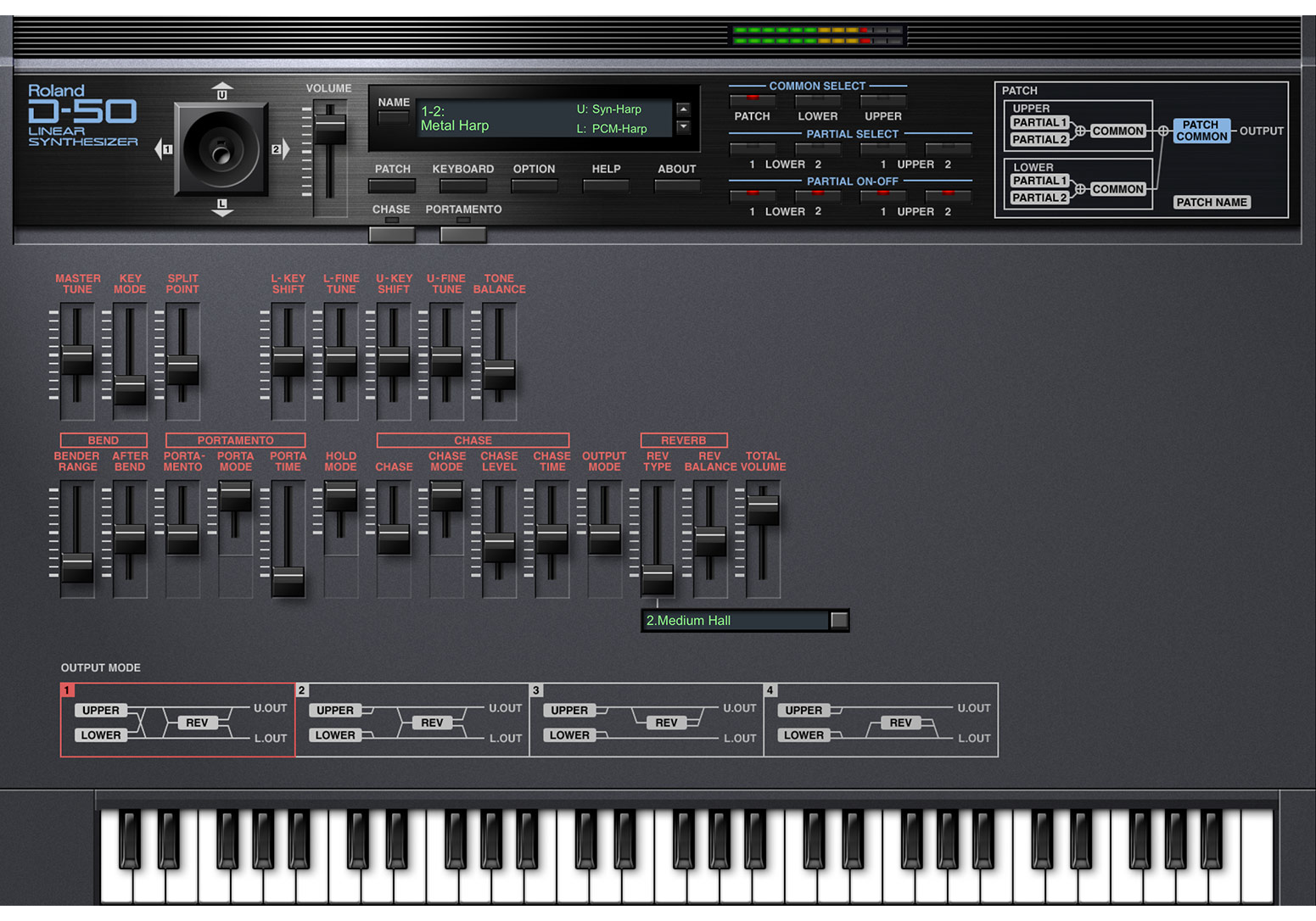Open the ABOUT menu button
The height and width of the screenshot is (921, 1316).
pyautogui.click(x=677, y=186)
